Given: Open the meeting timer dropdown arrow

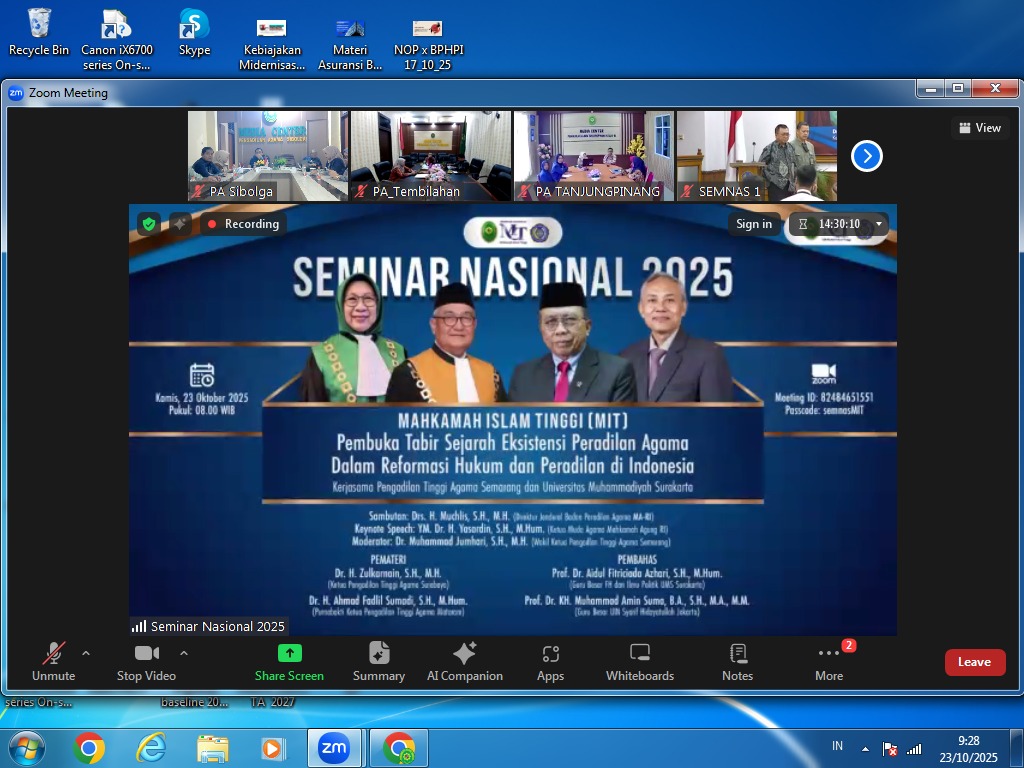Looking at the screenshot, I should 879,224.
